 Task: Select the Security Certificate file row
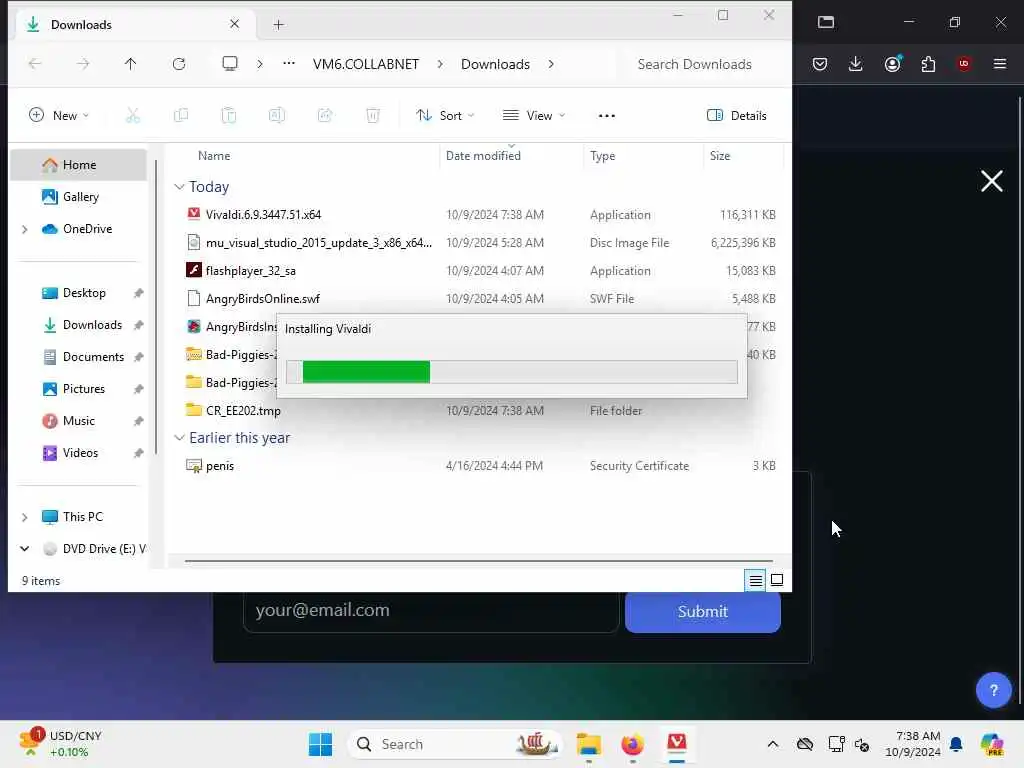[x=480, y=466]
